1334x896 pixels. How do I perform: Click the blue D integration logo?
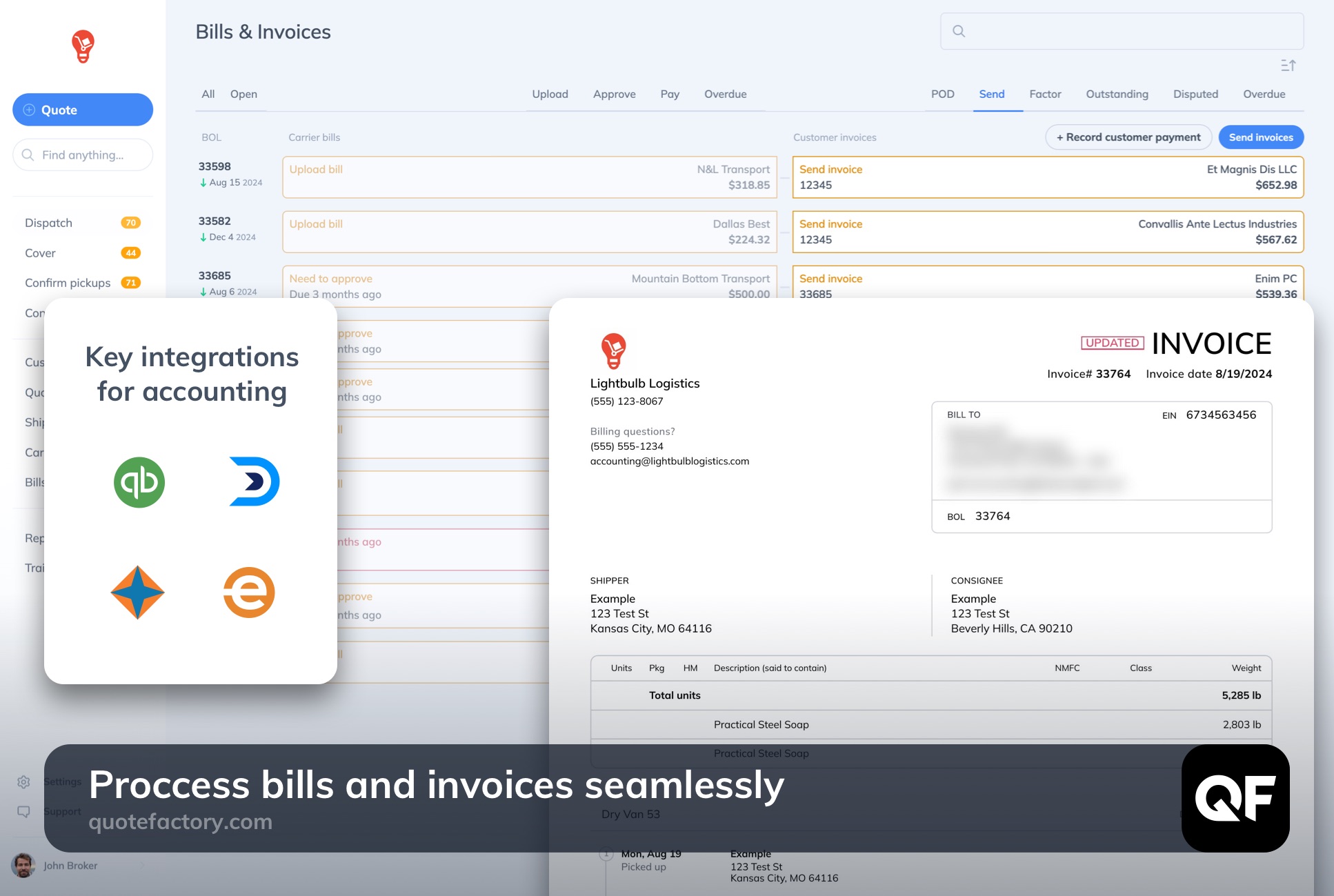[255, 481]
